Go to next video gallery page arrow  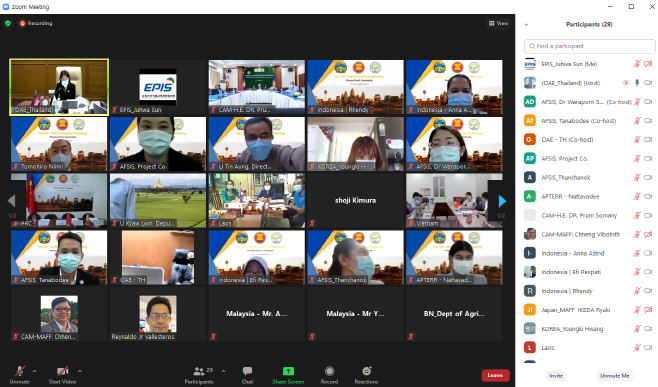tap(502, 201)
